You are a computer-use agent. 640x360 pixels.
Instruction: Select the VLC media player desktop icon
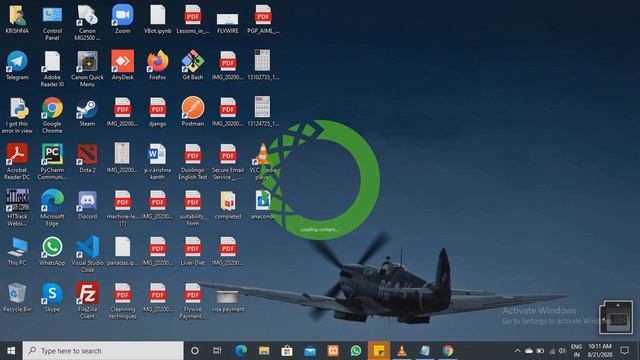[x=263, y=162]
